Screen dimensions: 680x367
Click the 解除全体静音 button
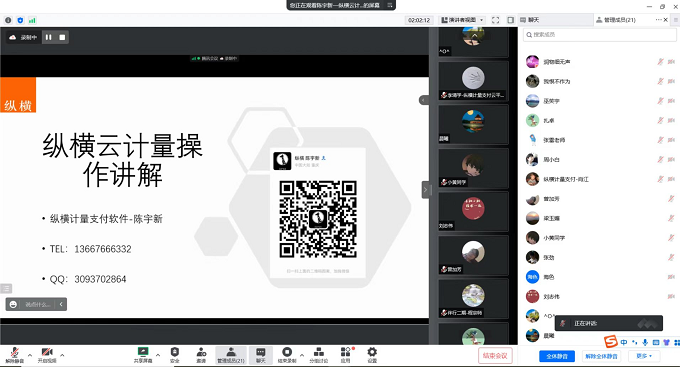coord(602,356)
